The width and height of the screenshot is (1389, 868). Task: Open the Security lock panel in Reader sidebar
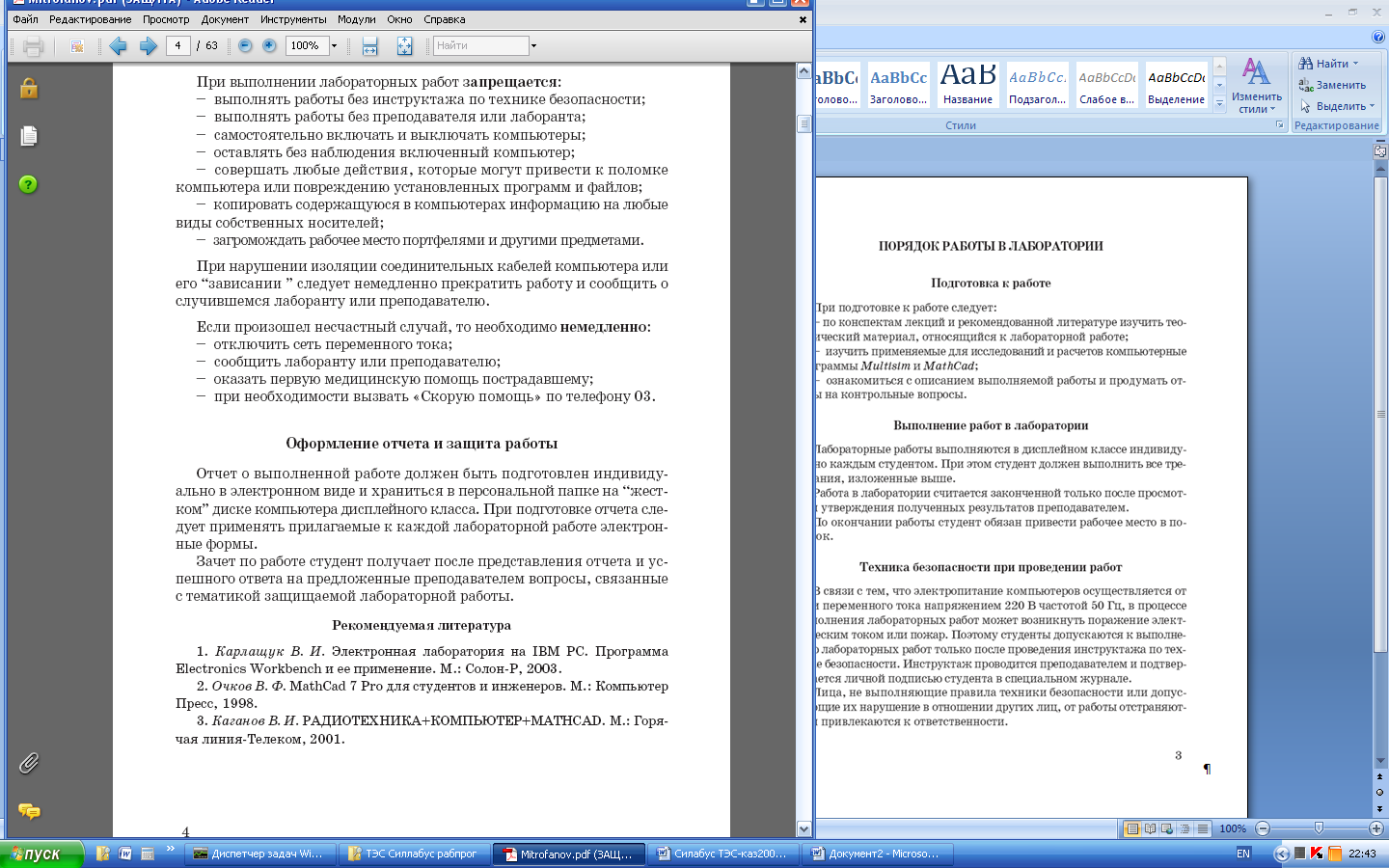click(29, 88)
